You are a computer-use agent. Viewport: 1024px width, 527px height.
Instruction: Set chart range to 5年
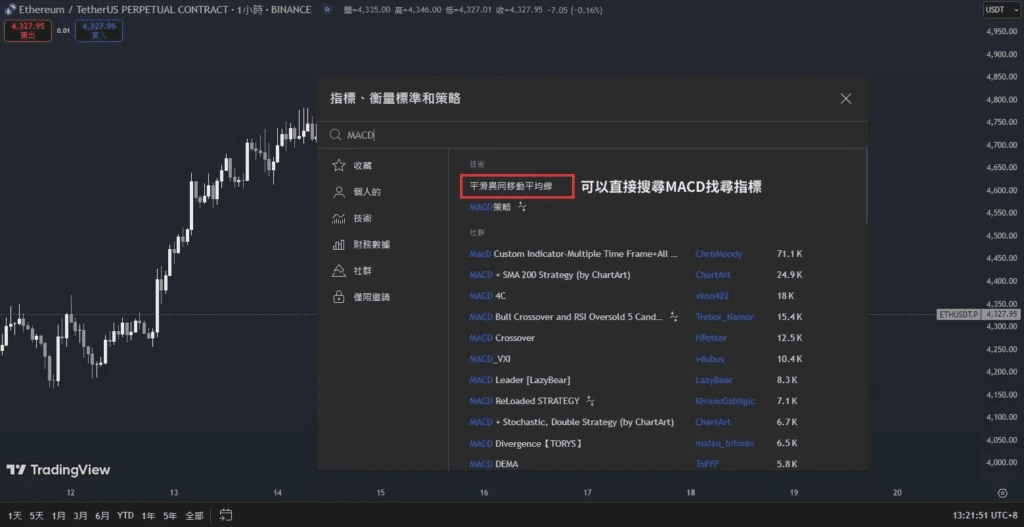click(170, 516)
